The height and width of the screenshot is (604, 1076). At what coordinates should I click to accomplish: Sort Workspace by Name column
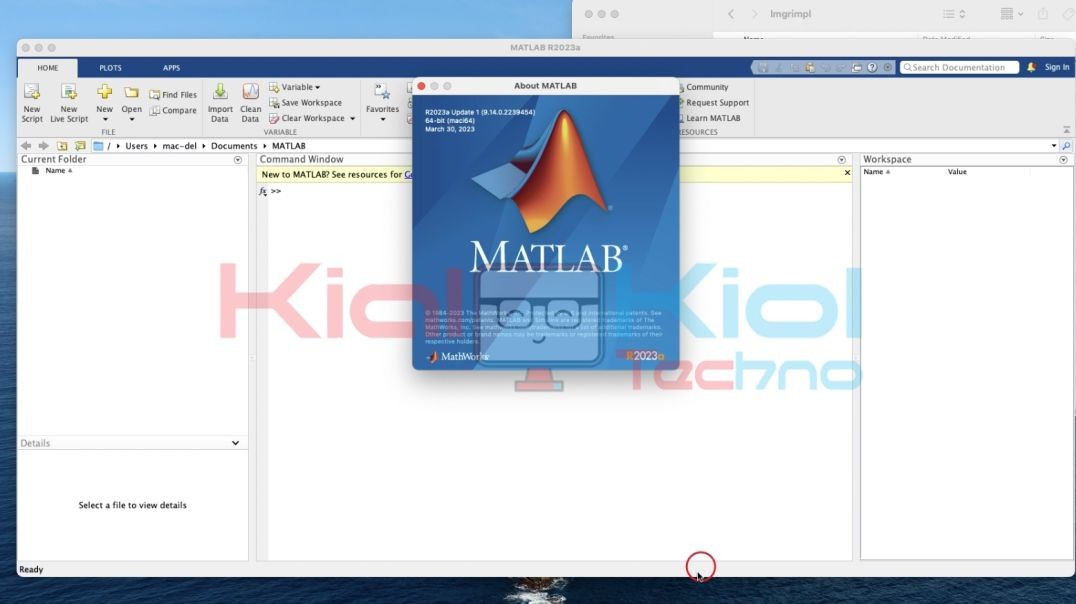(877, 172)
